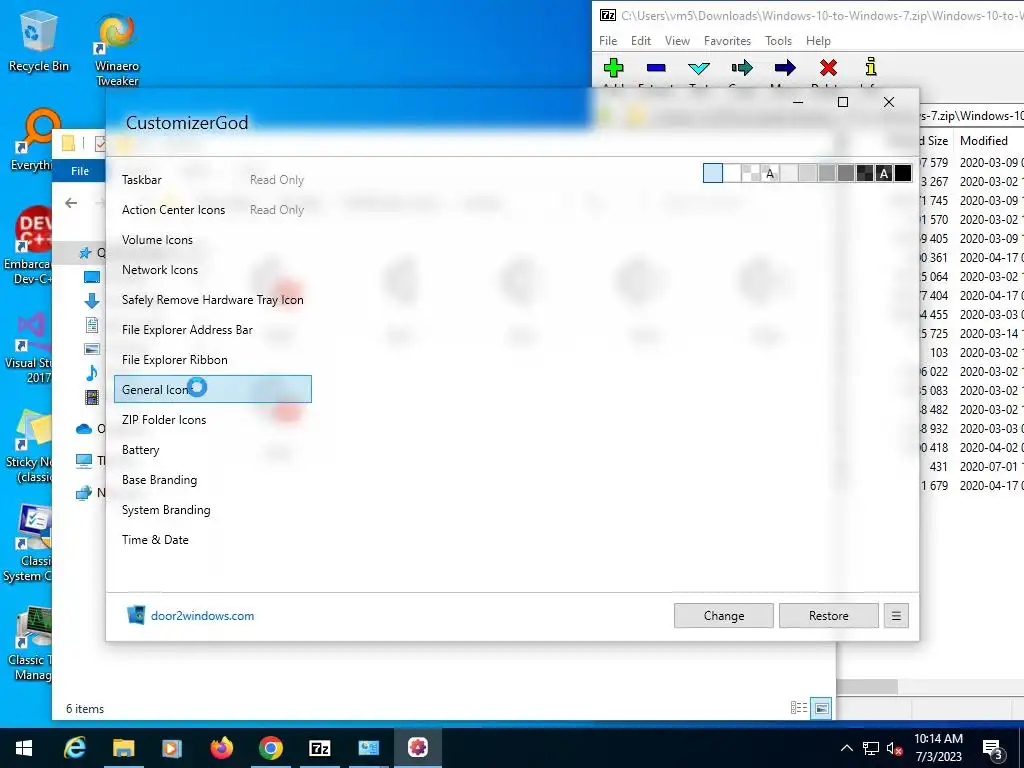Select the Taskbar category
The image size is (1024, 768).
(213, 180)
